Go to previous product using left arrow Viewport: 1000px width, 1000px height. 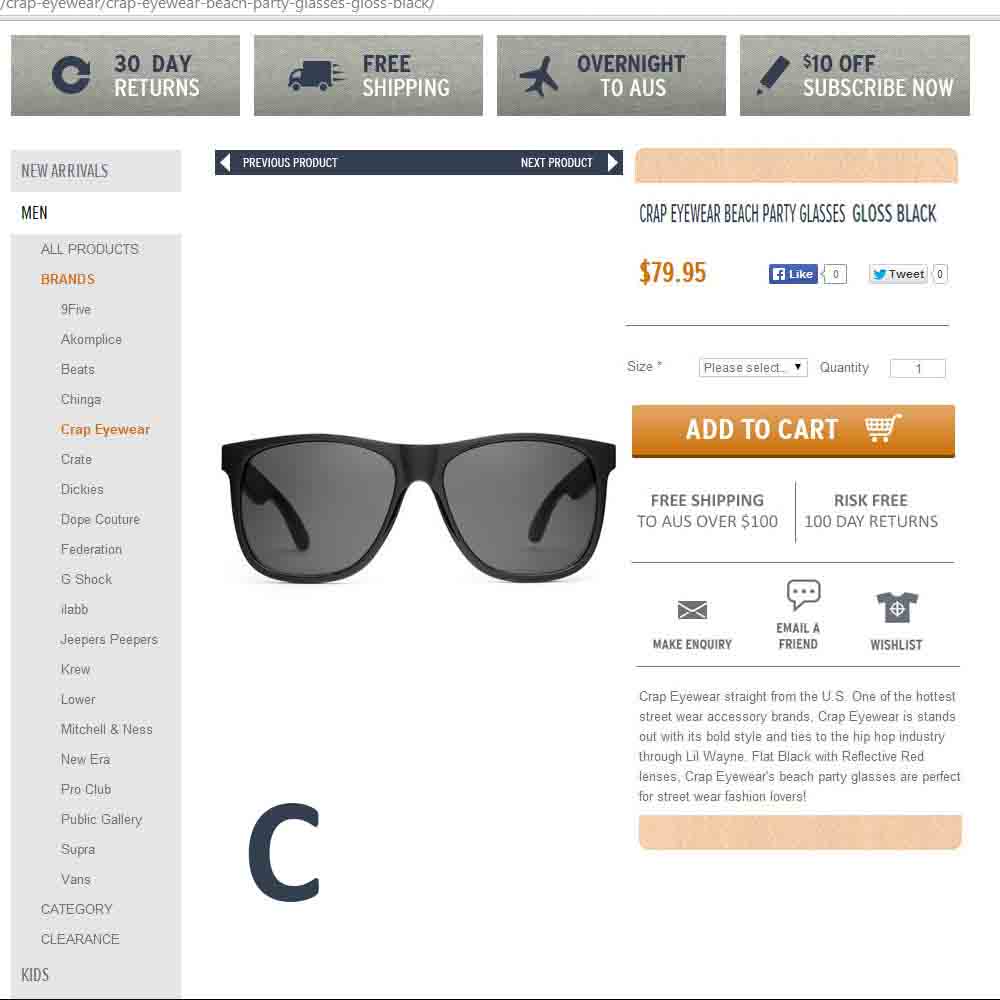(224, 163)
